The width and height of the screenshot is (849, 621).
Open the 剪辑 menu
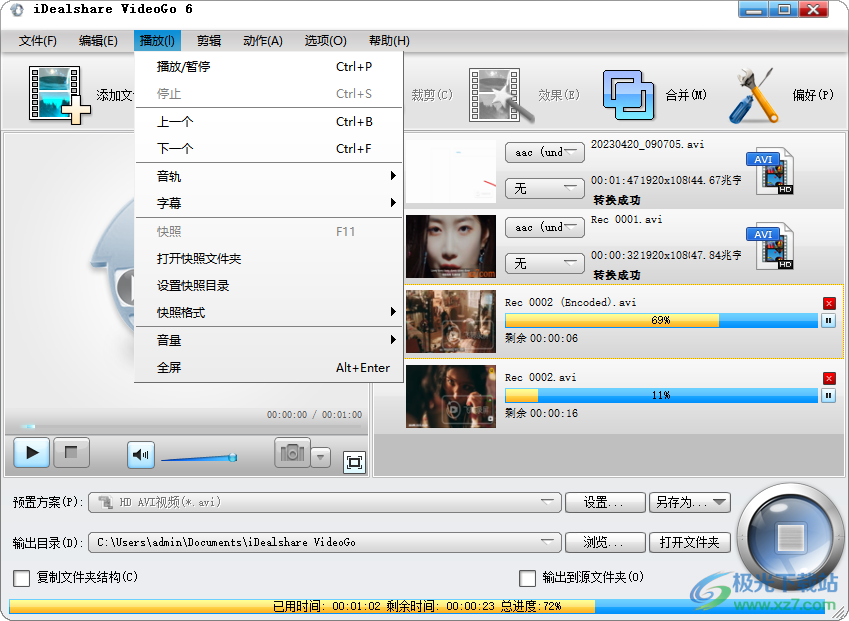pos(209,41)
